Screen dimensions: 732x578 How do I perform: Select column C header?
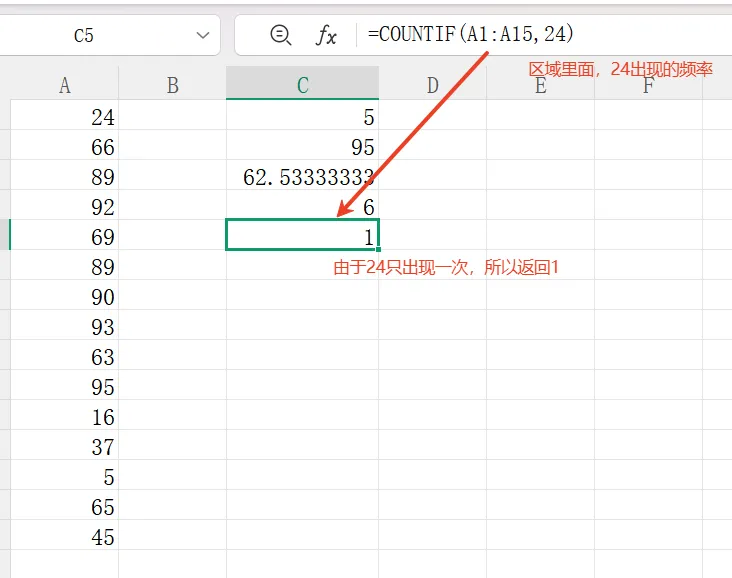303,85
